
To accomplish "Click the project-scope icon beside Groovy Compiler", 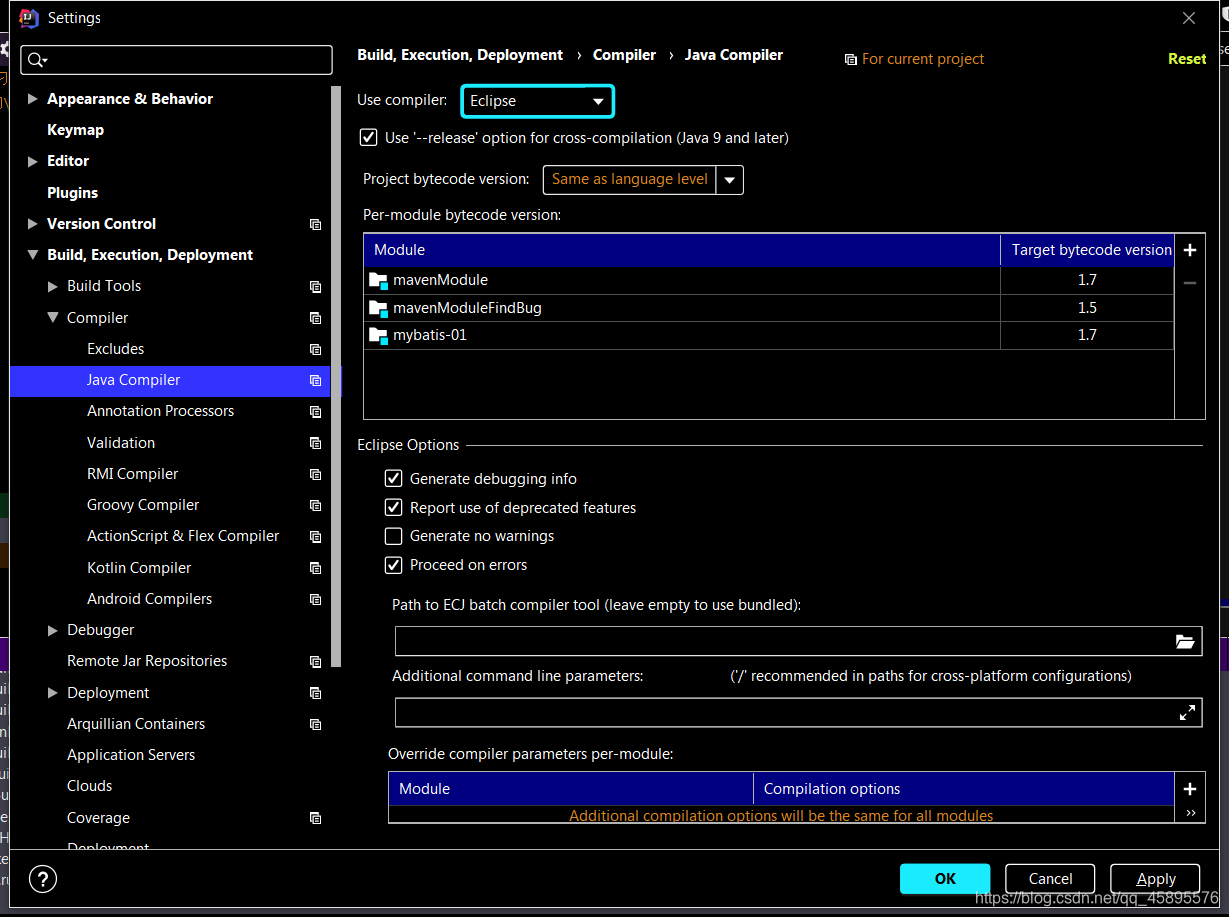I will [316, 505].
